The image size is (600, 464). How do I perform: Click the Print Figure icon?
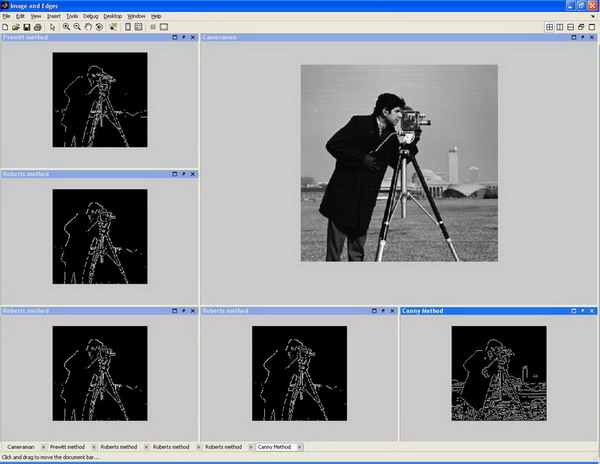coord(38,27)
